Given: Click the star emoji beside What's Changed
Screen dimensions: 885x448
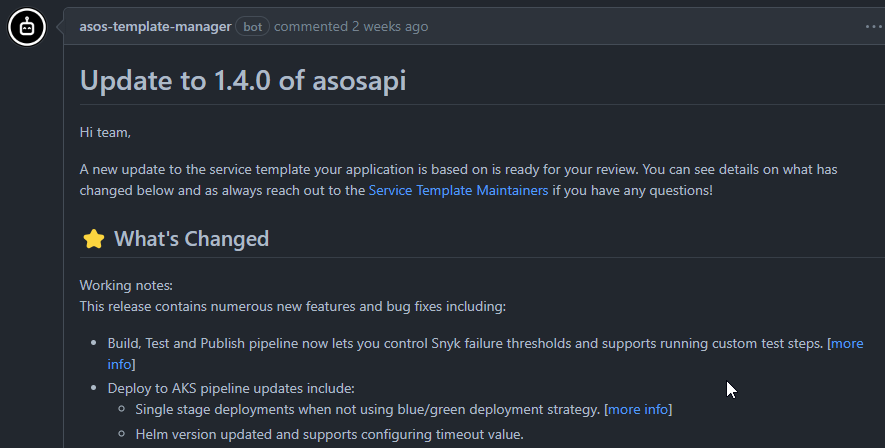Looking at the screenshot, I should coord(94,239).
